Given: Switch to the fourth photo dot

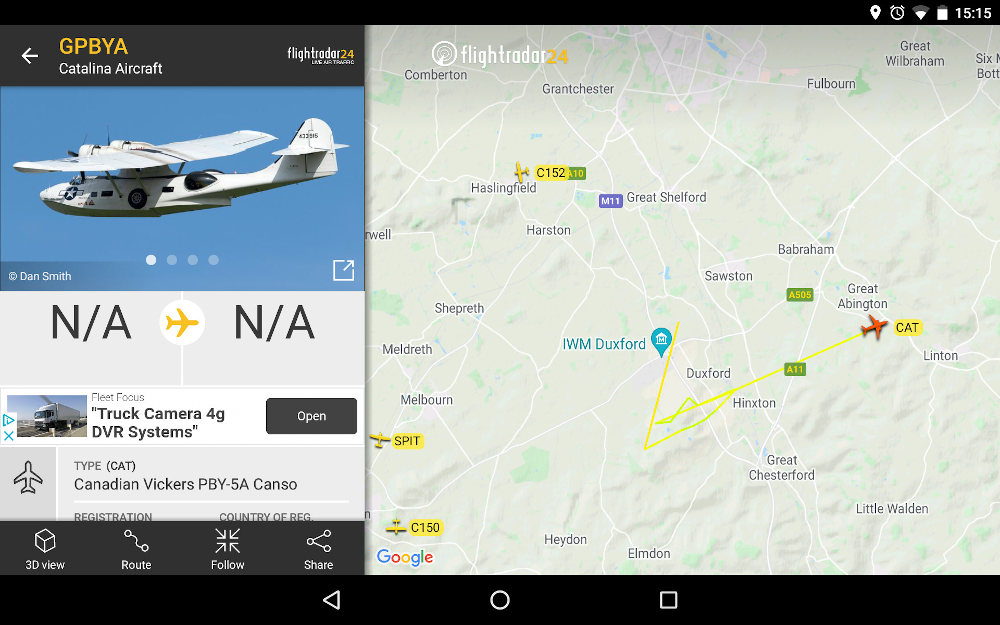Looking at the screenshot, I should coord(214,260).
